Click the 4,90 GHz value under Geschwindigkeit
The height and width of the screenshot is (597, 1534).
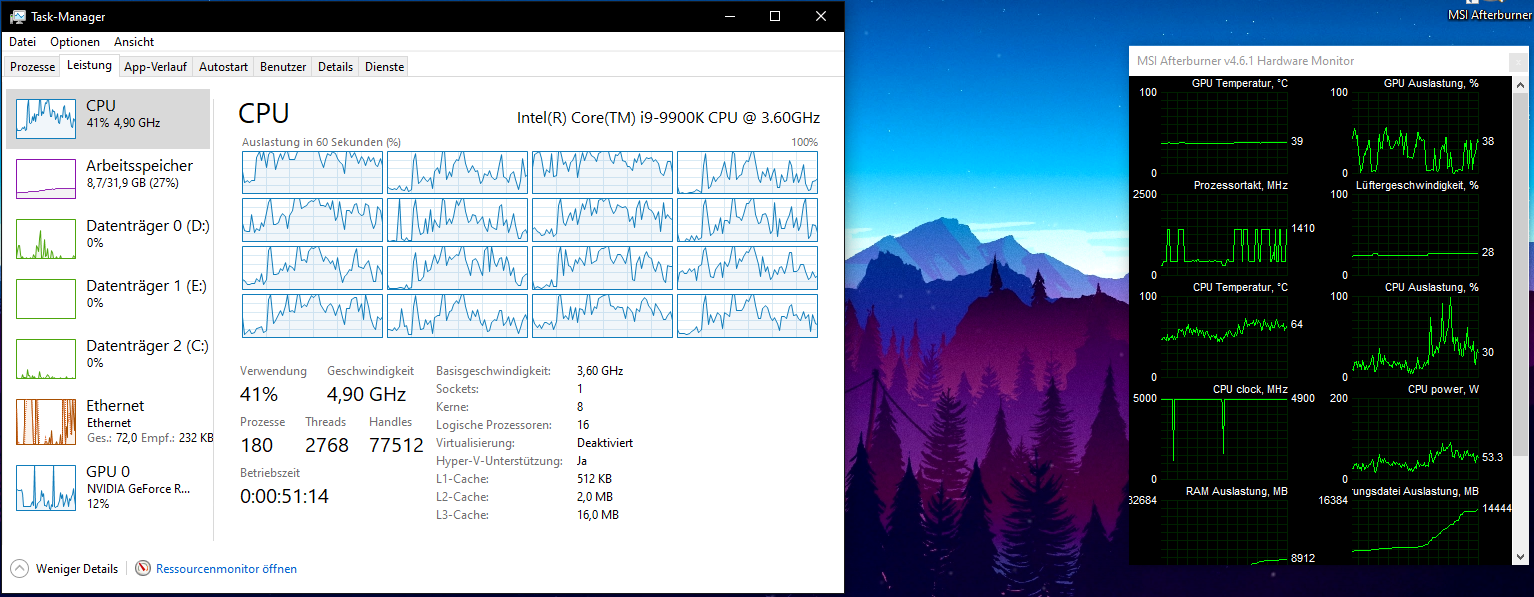367,393
